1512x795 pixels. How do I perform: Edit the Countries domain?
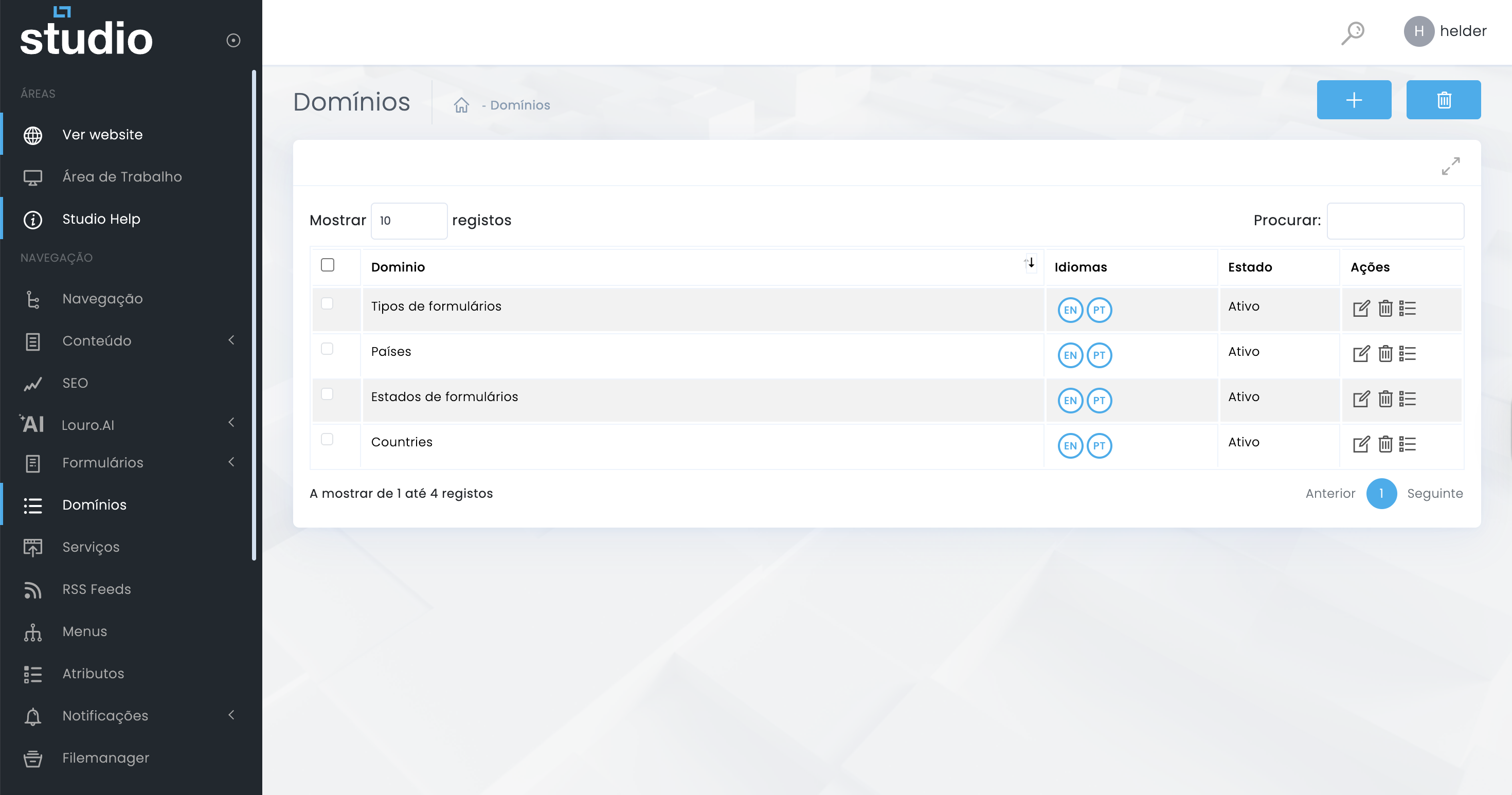[x=1362, y=444]
